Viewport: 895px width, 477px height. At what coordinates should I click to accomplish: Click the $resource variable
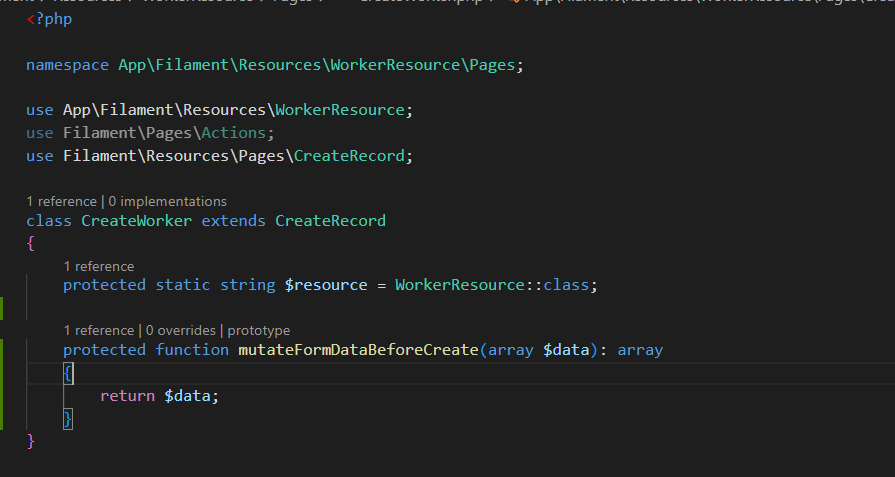(x=326, y=285)
